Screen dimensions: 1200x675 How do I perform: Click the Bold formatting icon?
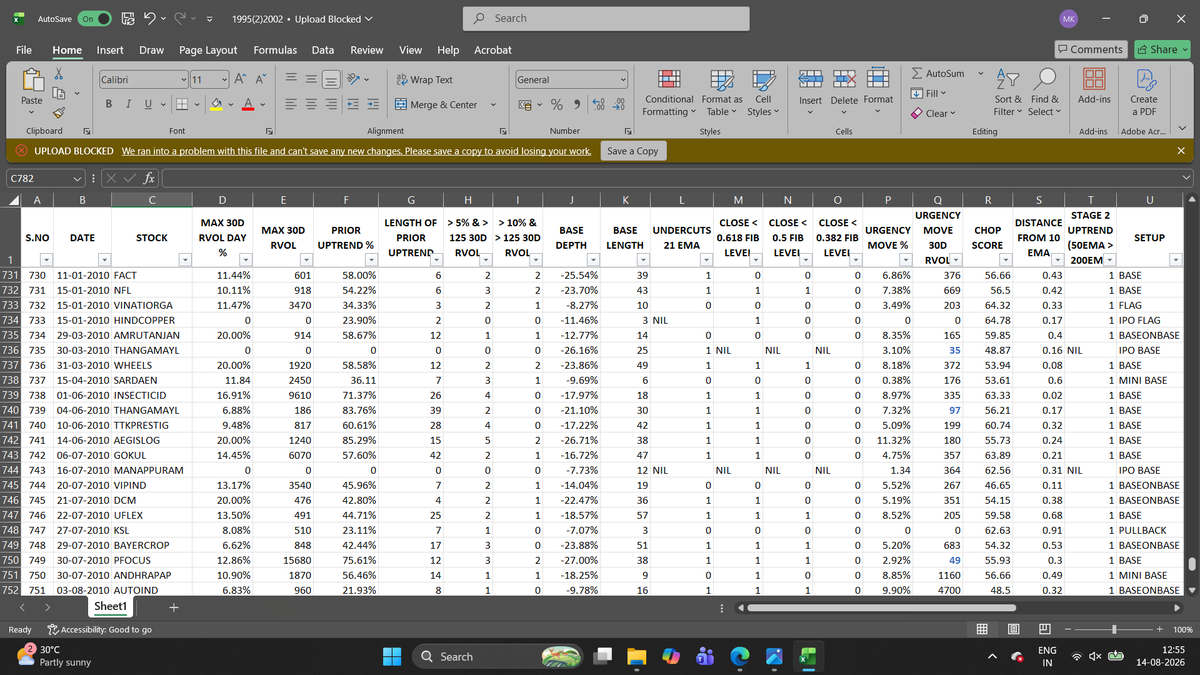coord(110,104)
